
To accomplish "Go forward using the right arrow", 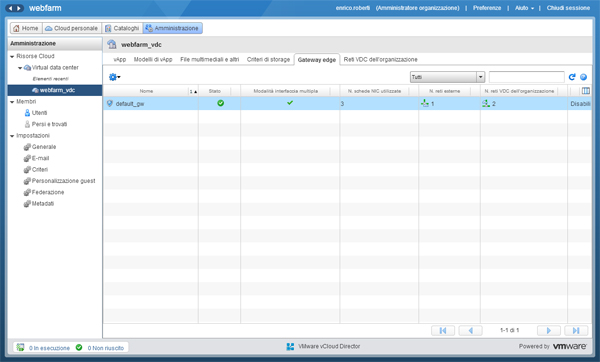I will [19, 8].
